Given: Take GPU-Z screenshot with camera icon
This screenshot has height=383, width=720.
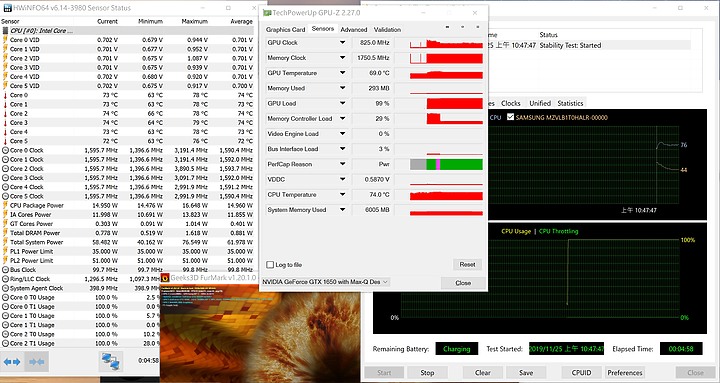Looking at the screenshot, I should tap(448, 27).
